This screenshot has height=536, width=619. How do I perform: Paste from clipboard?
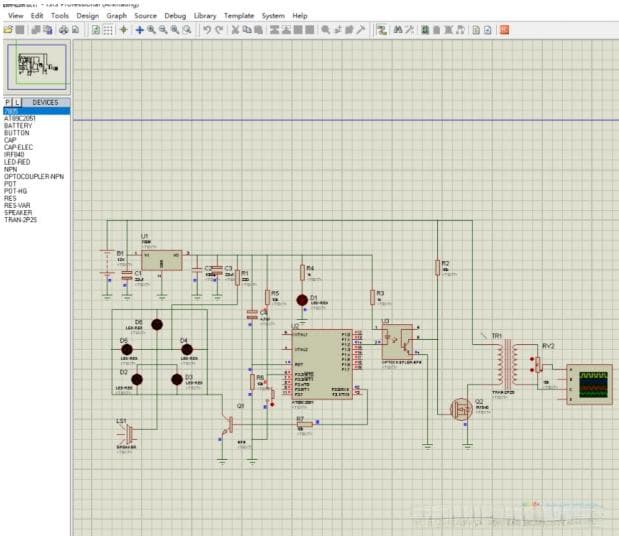click(259, 30)
